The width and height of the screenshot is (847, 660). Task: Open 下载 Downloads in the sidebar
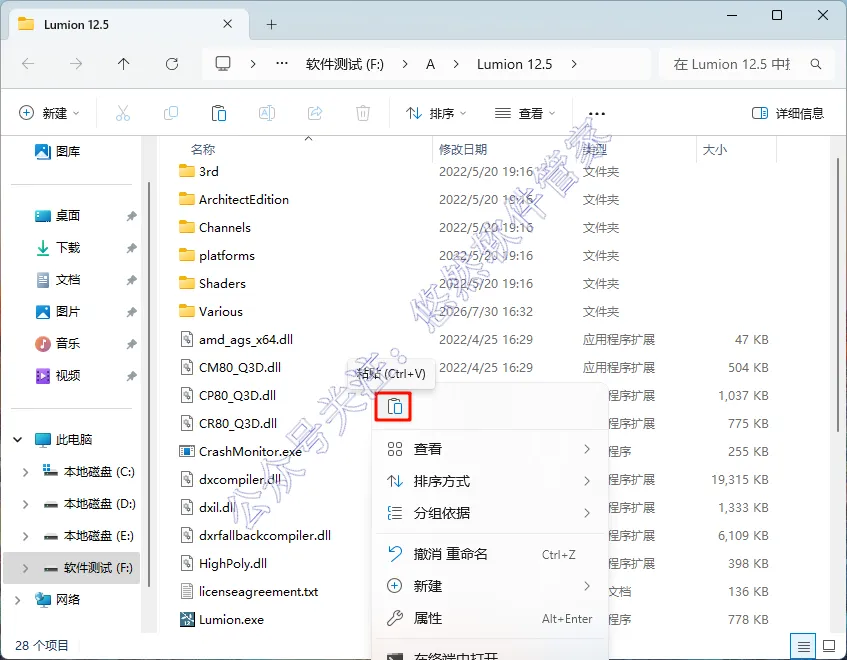(58, 248)
